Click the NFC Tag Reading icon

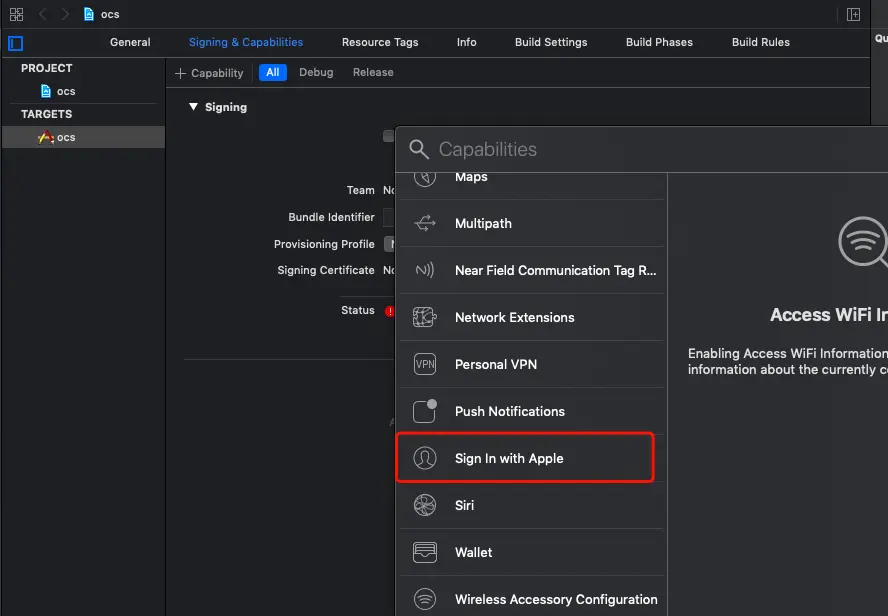click(x=425, y=270)
